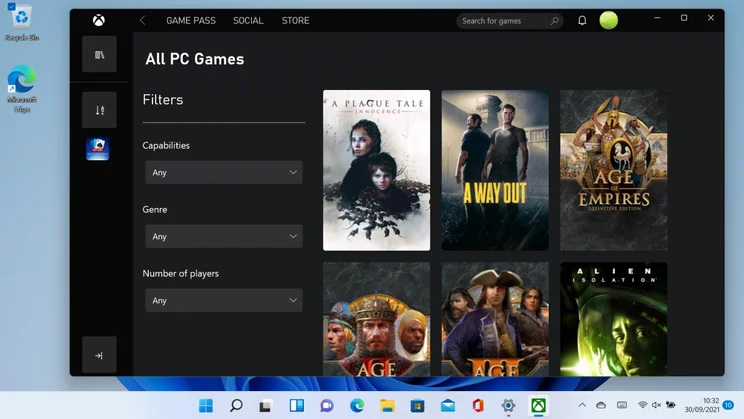
Task: Open the Solitaire game sidebar shortcut
Action: (x=98, y=149)
